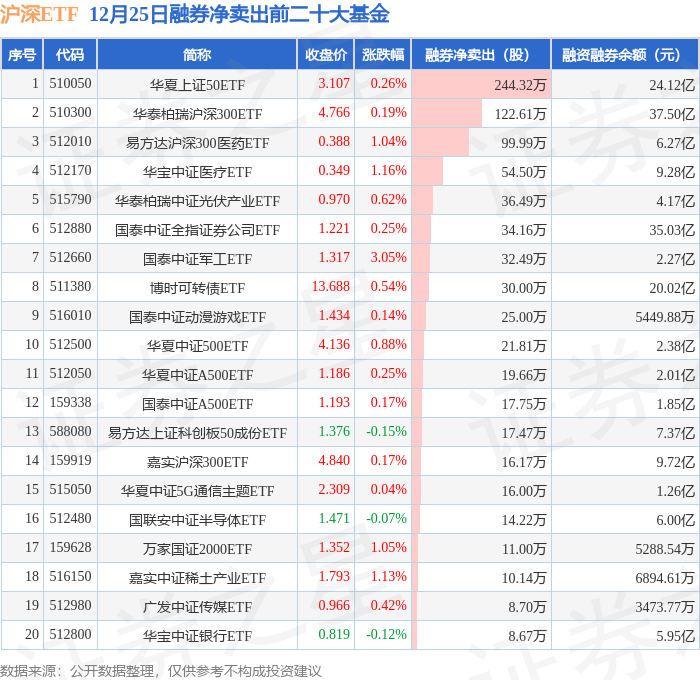Click the 涨跌幅 column header
The image size is (700, 680).
point(383,54)
